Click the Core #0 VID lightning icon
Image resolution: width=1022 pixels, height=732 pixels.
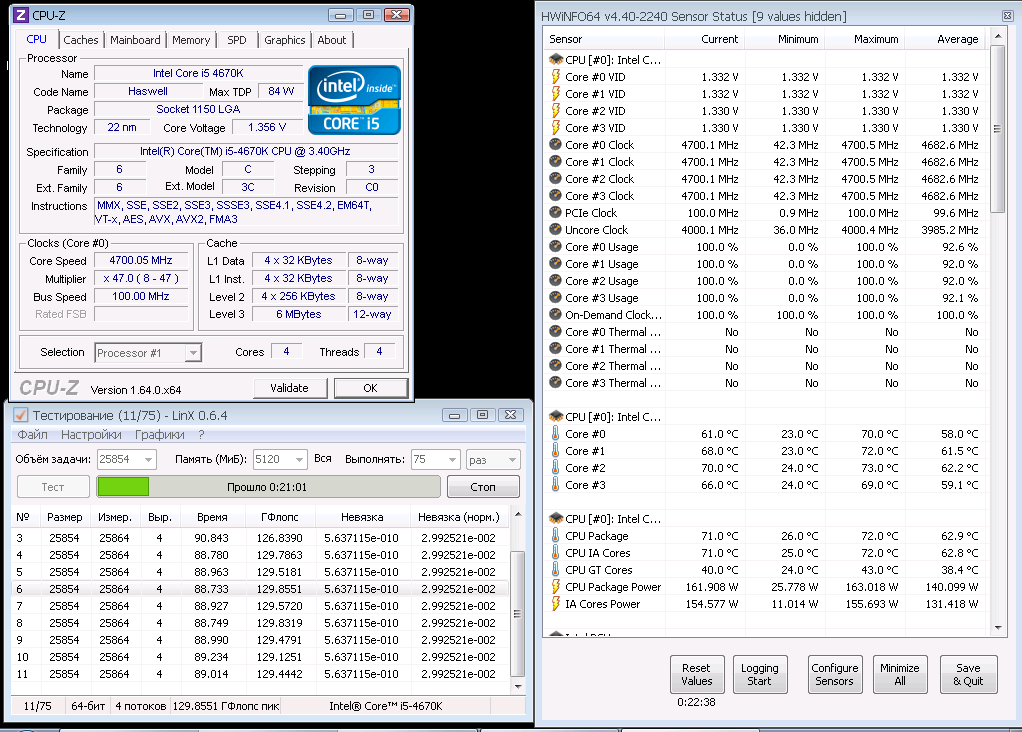[x=555, y=77]
